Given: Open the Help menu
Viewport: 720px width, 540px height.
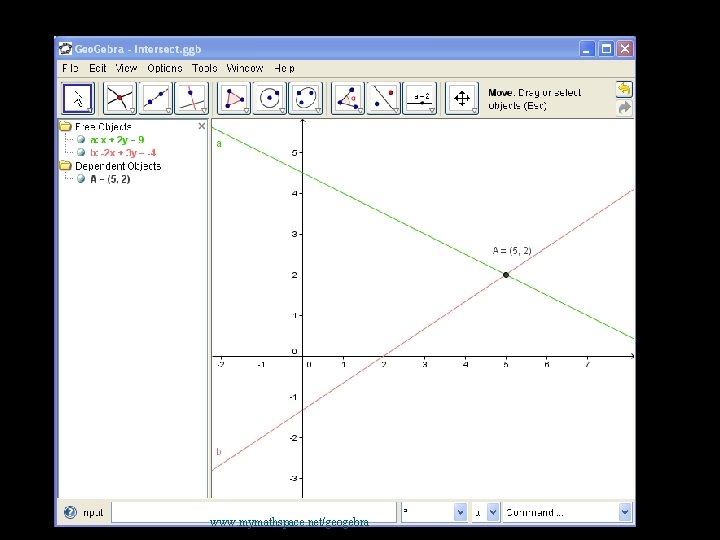Looking at the screenshot, I should (x=284, y=68).
